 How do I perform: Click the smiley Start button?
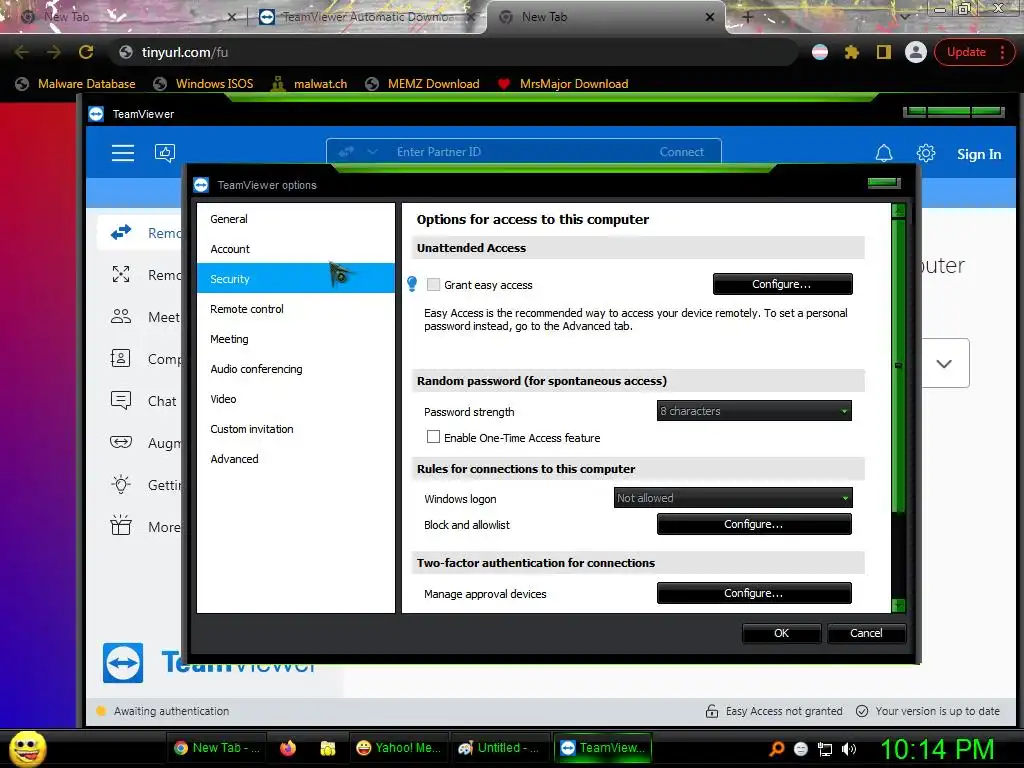coord(27,748)
